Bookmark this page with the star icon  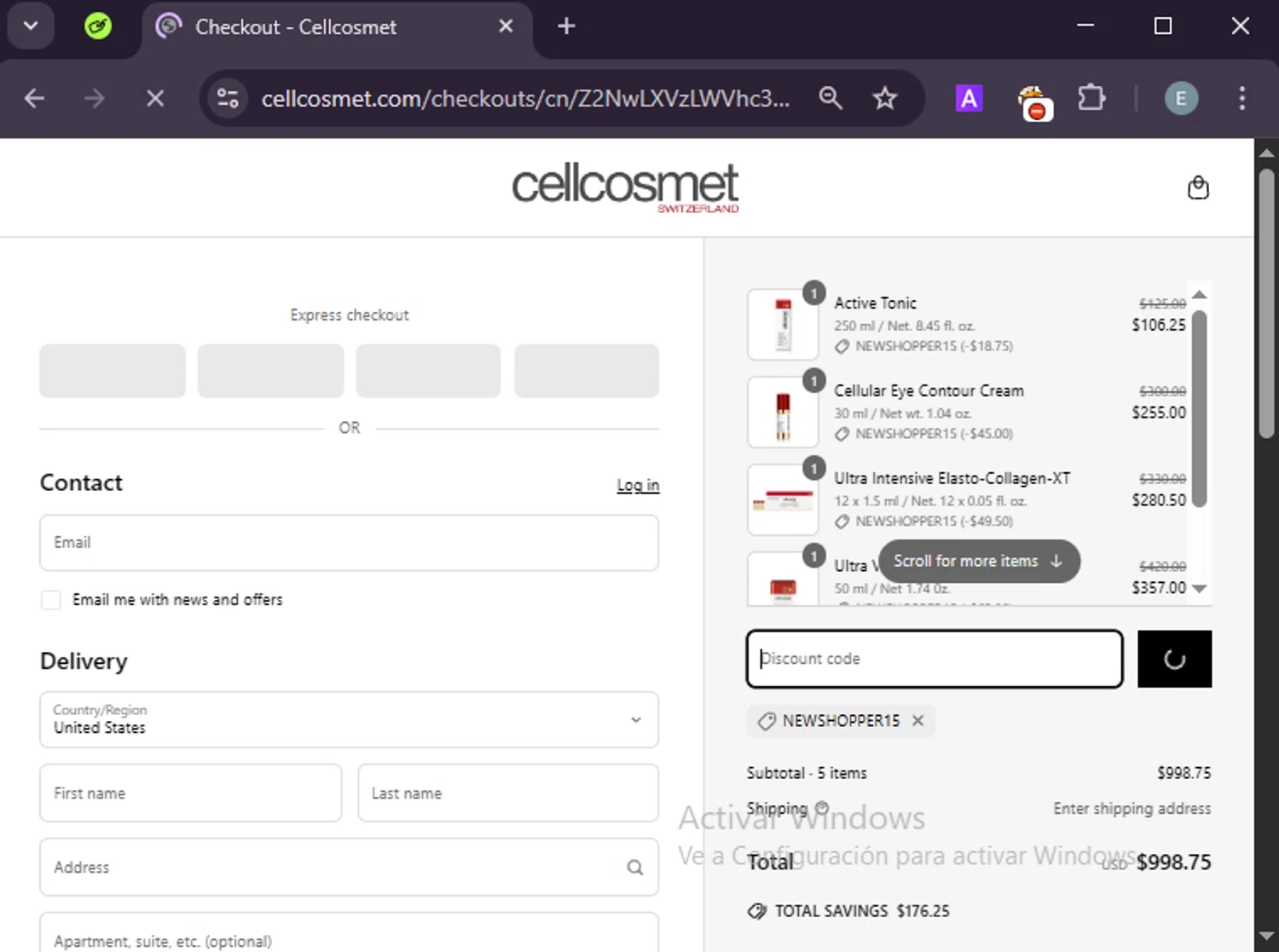pyautogui.click(x=885, y=99)
